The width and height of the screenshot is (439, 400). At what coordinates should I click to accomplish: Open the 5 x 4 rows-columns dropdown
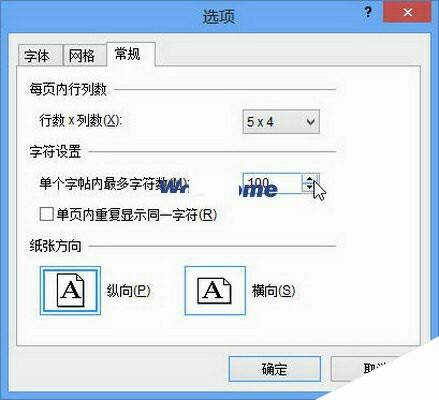281,122
